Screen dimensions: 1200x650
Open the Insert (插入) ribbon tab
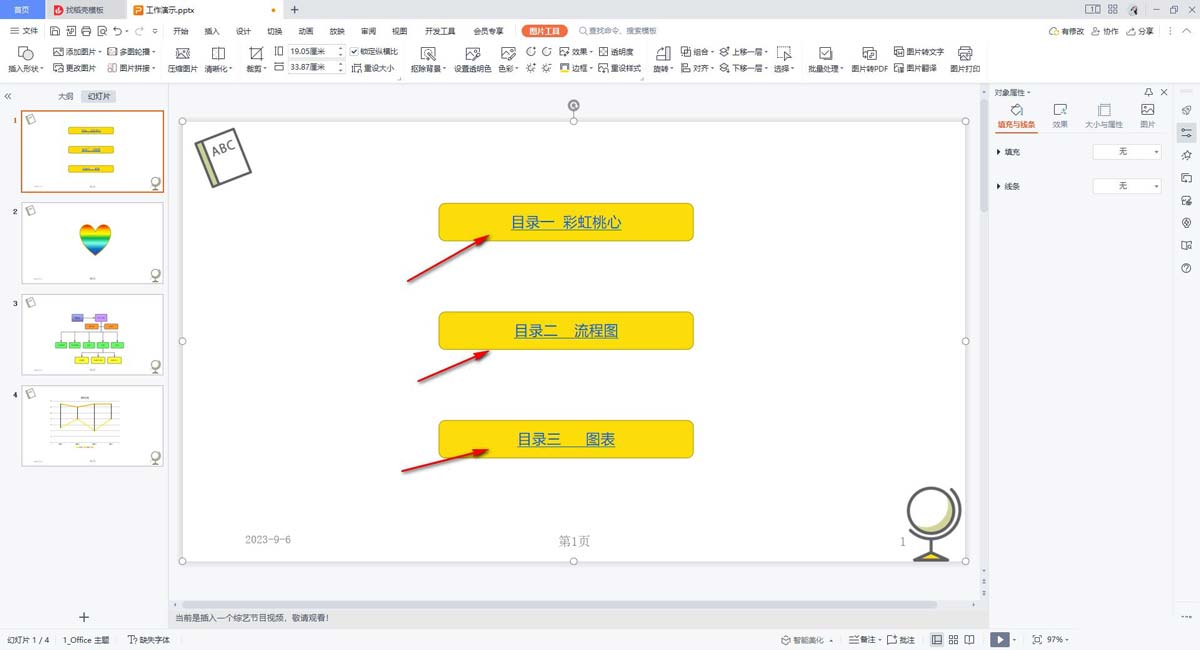point(212,31)
